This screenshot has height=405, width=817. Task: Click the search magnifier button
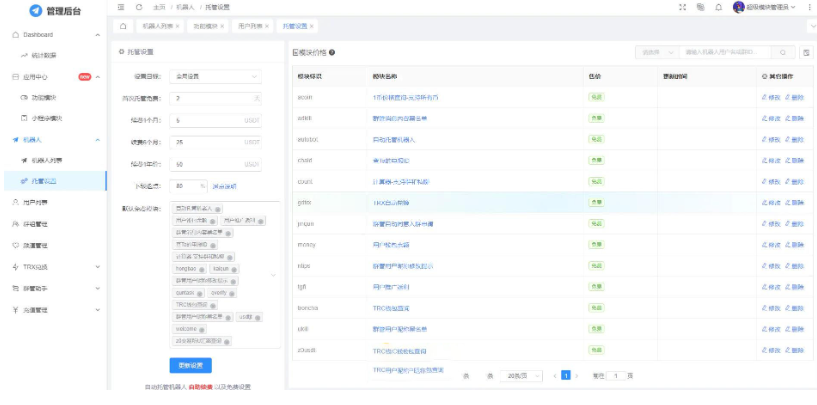point(782,52)
